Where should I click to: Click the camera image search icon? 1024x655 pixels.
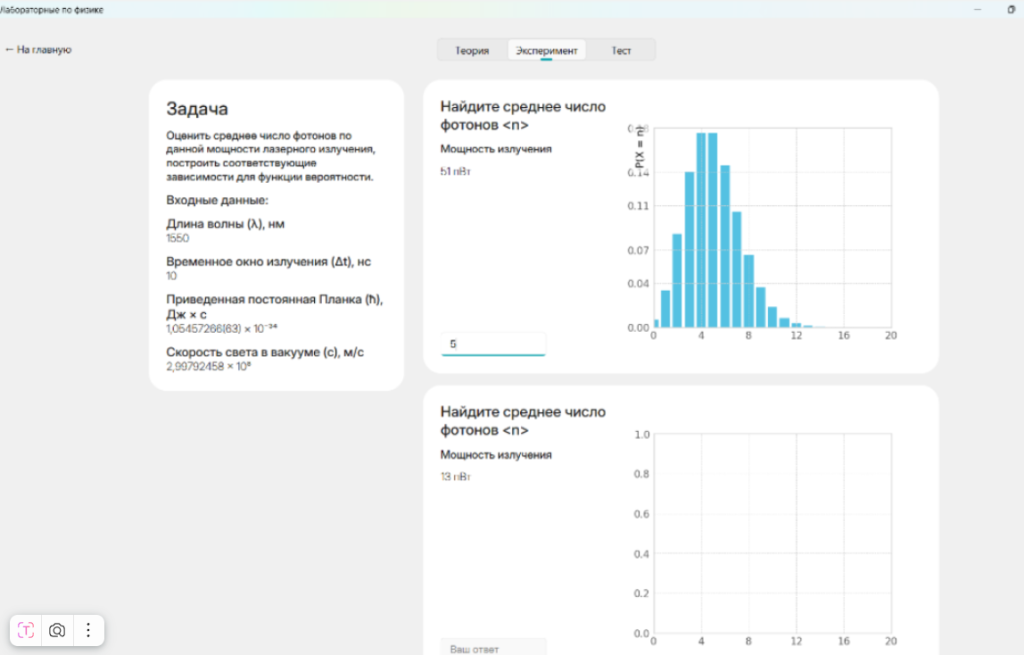(57, 630)
